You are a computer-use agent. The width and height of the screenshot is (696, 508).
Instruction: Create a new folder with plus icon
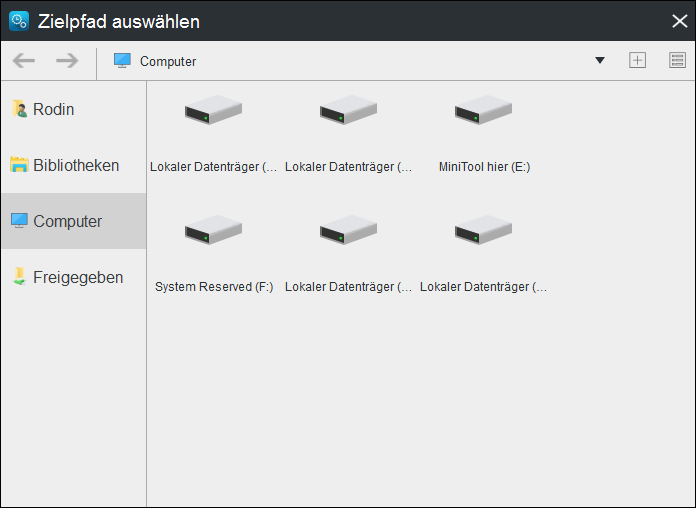click(637, 61)
